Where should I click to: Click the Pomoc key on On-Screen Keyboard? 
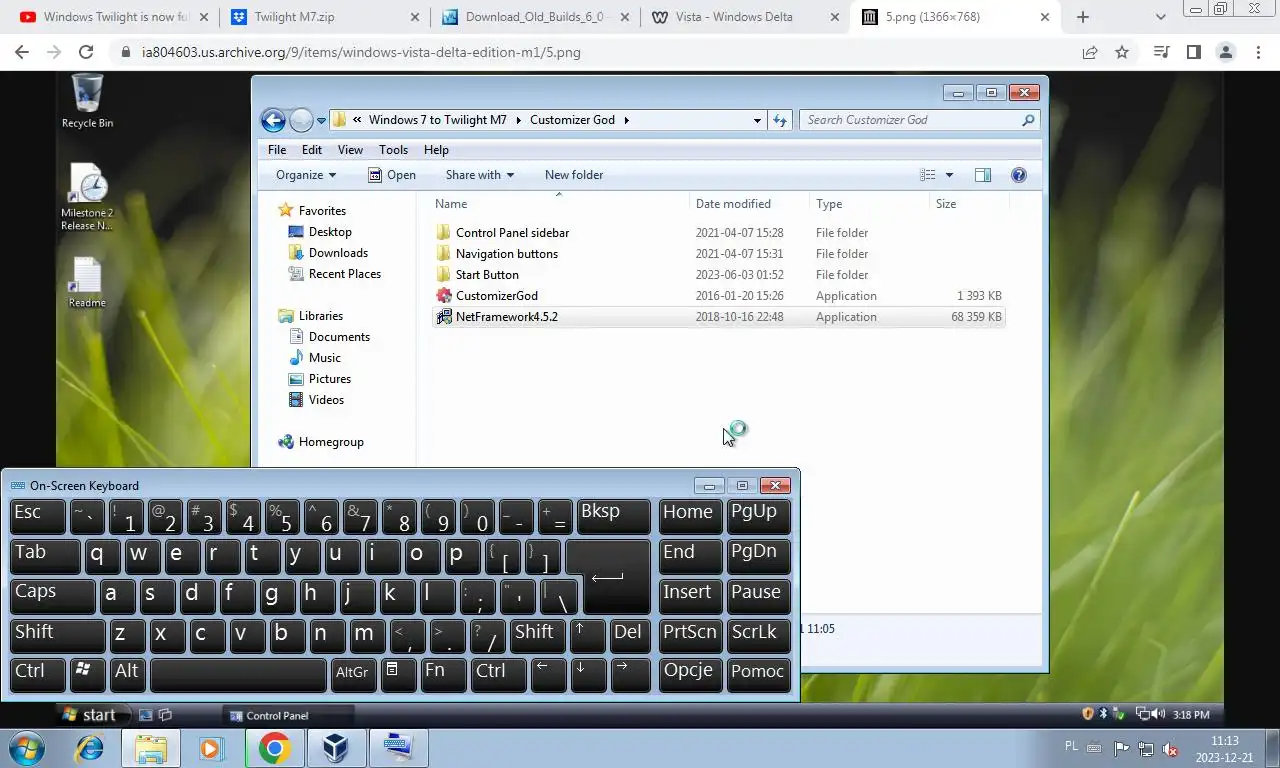759,676
